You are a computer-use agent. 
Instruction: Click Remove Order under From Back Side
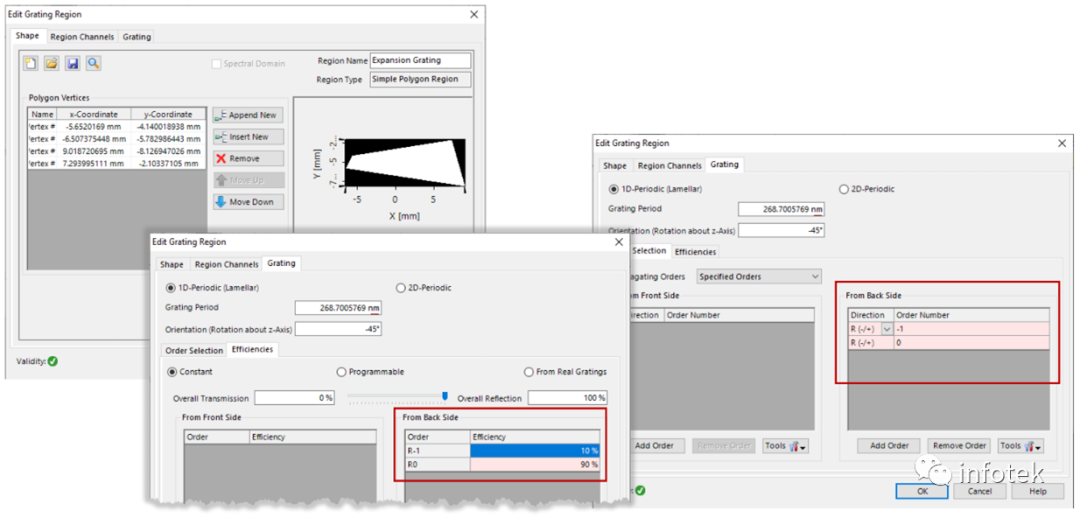click(958, 446)
